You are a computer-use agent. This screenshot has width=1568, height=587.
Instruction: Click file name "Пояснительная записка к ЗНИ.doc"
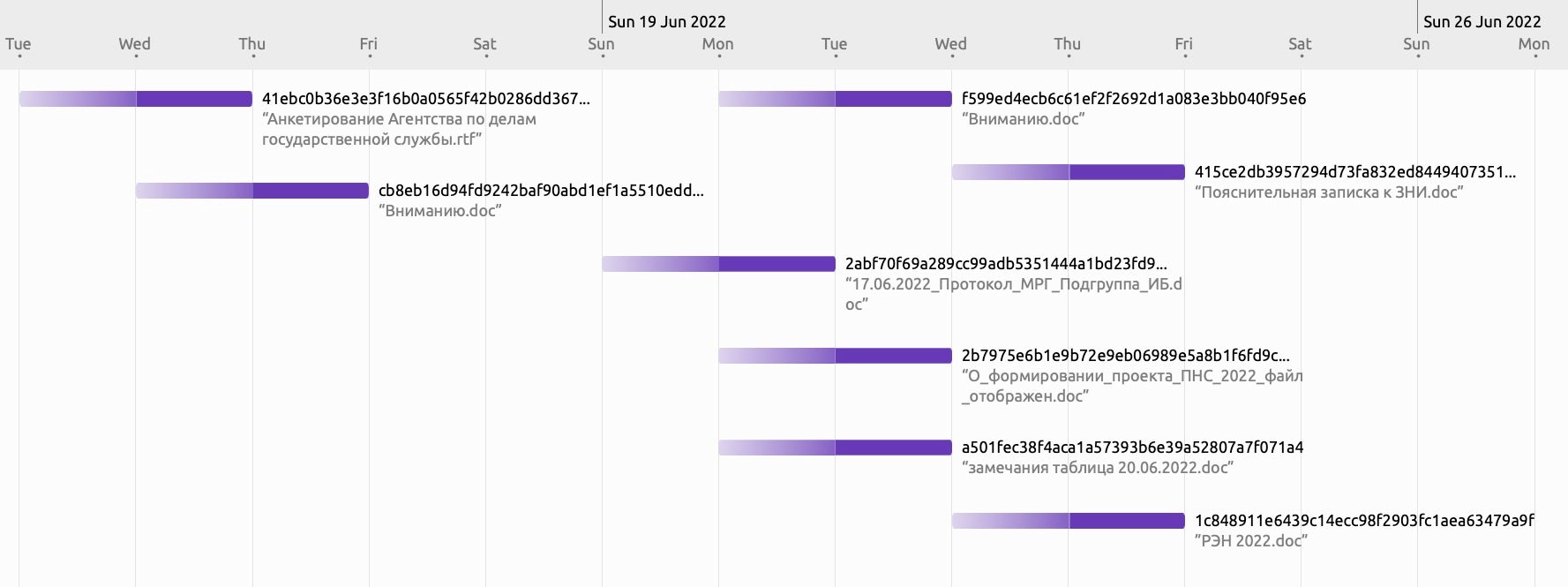click(x=1328, y=192)
